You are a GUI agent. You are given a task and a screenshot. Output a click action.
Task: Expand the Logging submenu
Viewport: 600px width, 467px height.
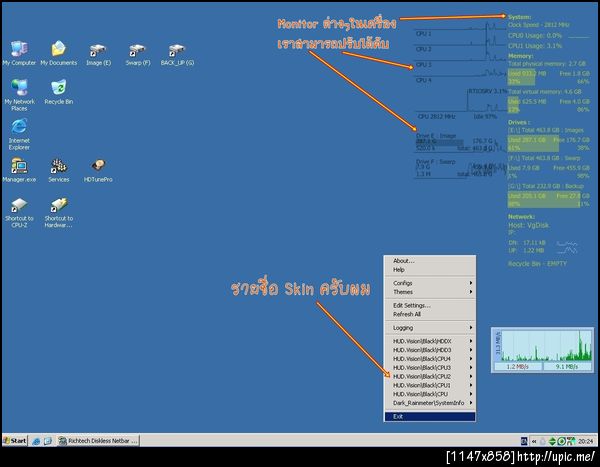[x=430, y=328]
